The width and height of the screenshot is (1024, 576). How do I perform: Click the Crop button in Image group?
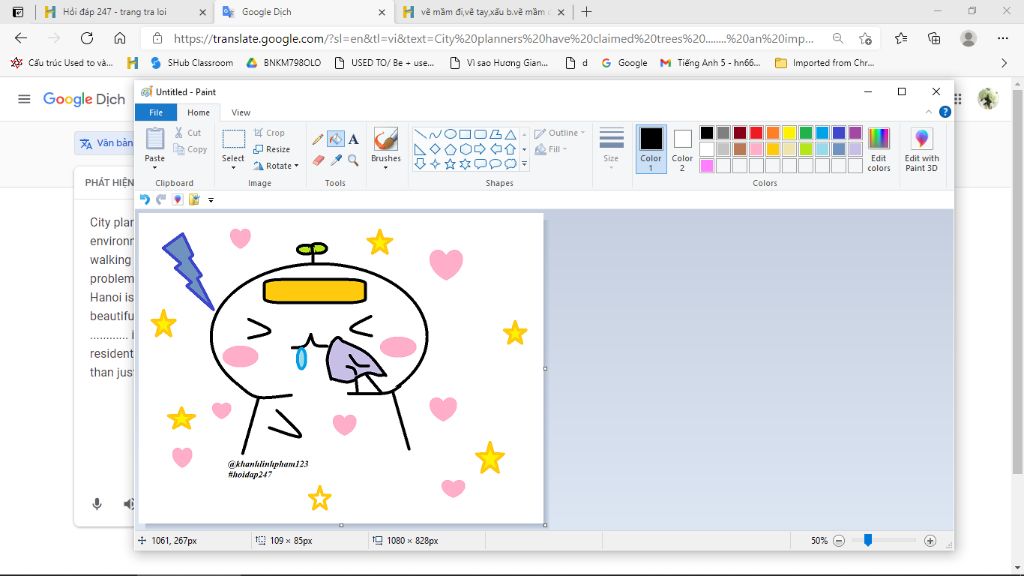[269, 133]
